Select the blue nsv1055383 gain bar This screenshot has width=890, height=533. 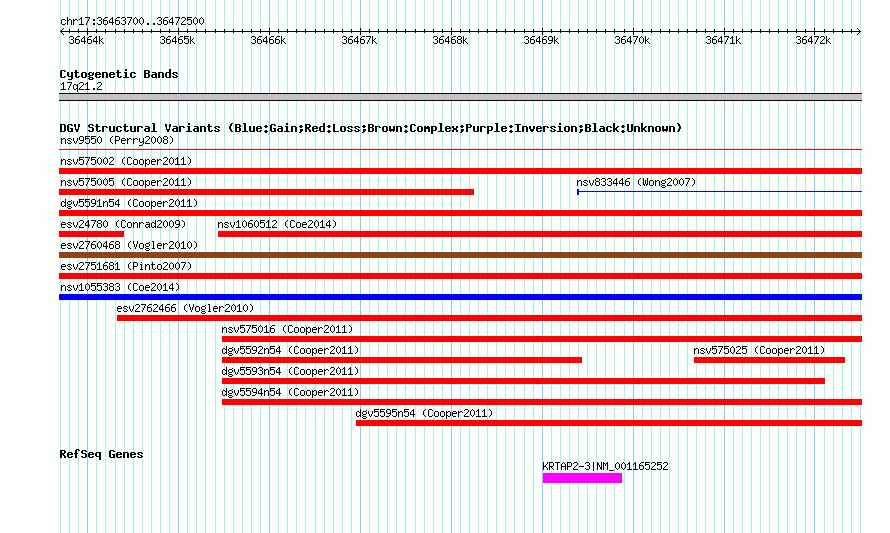point(460,297)
